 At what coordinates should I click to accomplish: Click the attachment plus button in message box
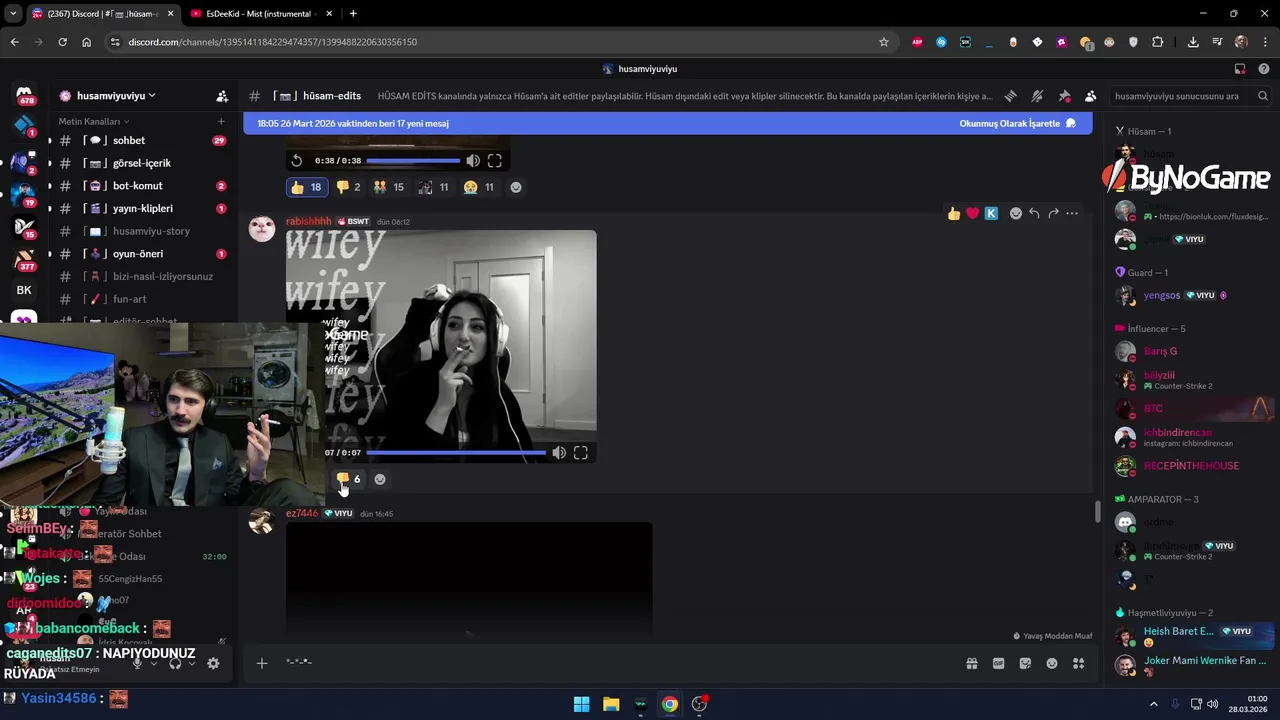point(262,663)
